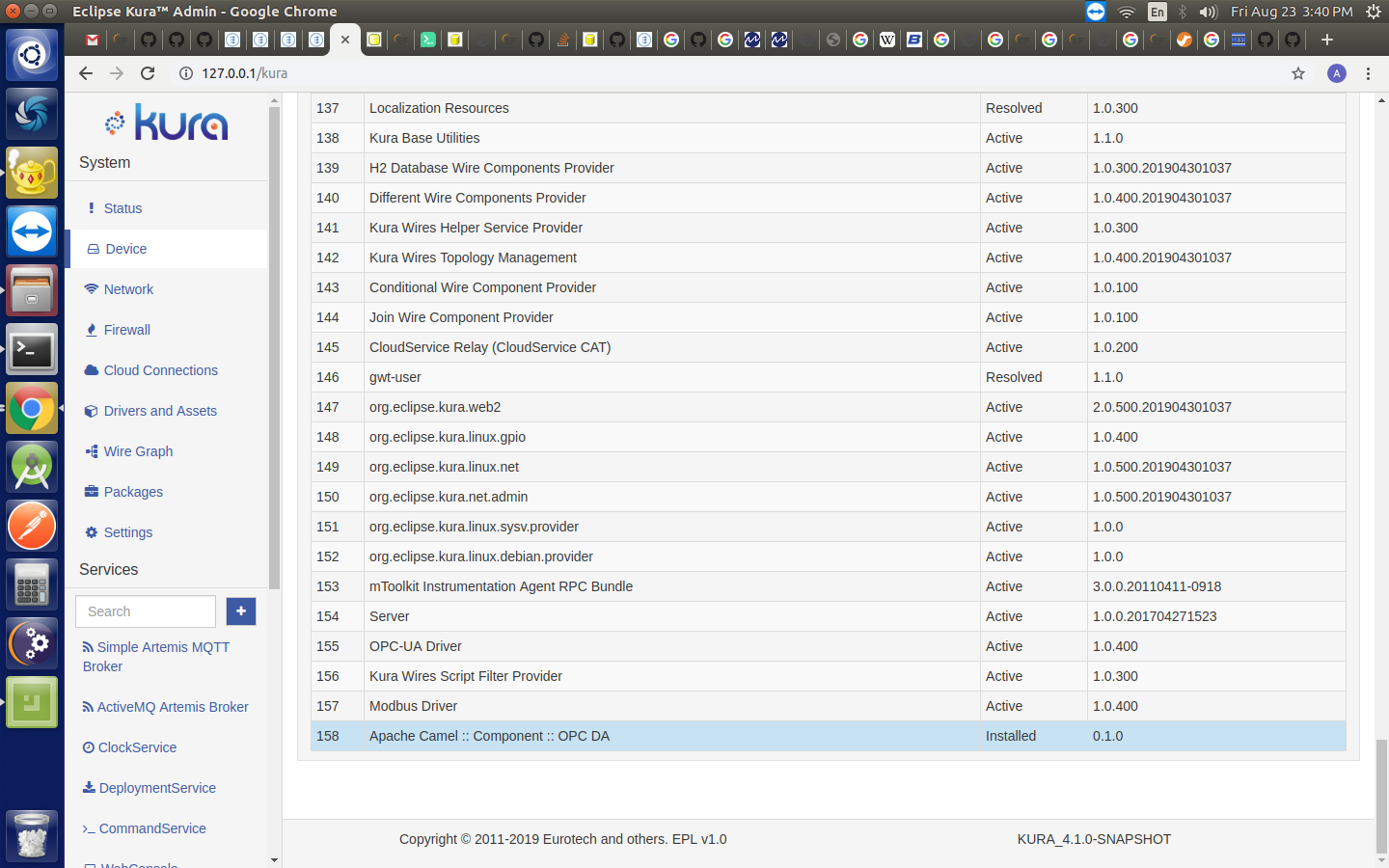Open the Calculator from the dock

[x=32, y=585]
